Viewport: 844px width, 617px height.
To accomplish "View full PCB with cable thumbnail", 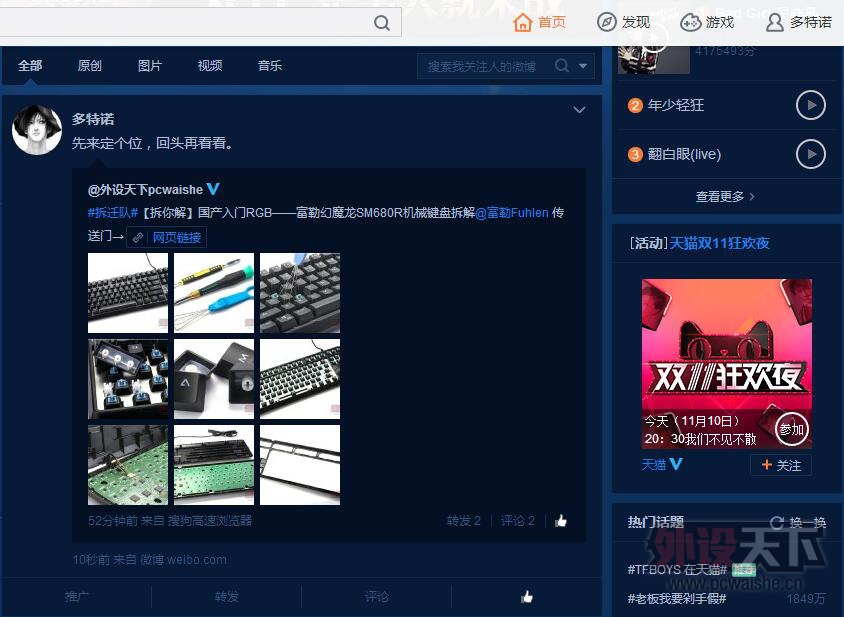I will coord(214,465).
